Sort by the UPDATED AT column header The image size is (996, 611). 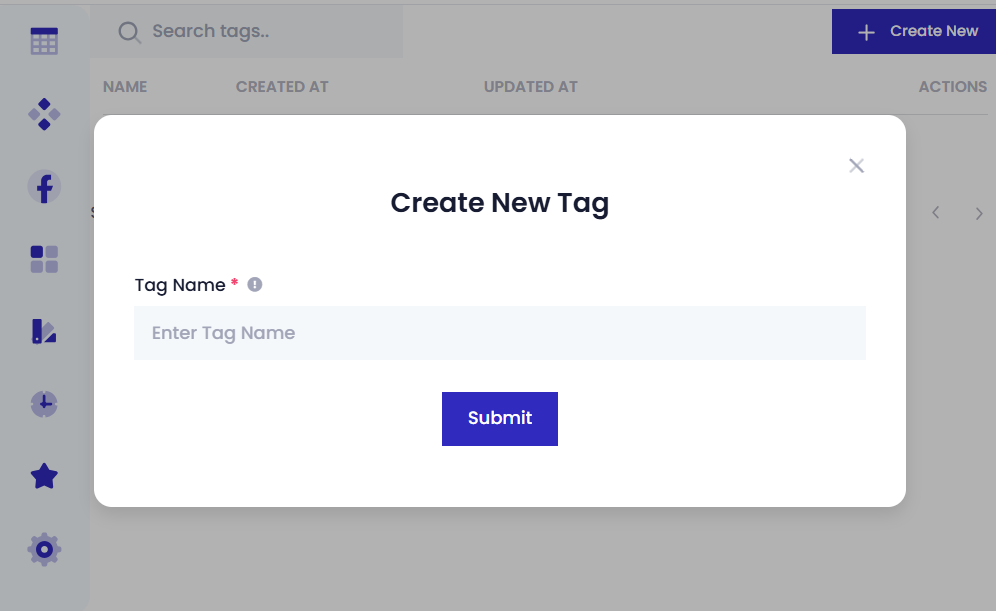coord(530,87)
